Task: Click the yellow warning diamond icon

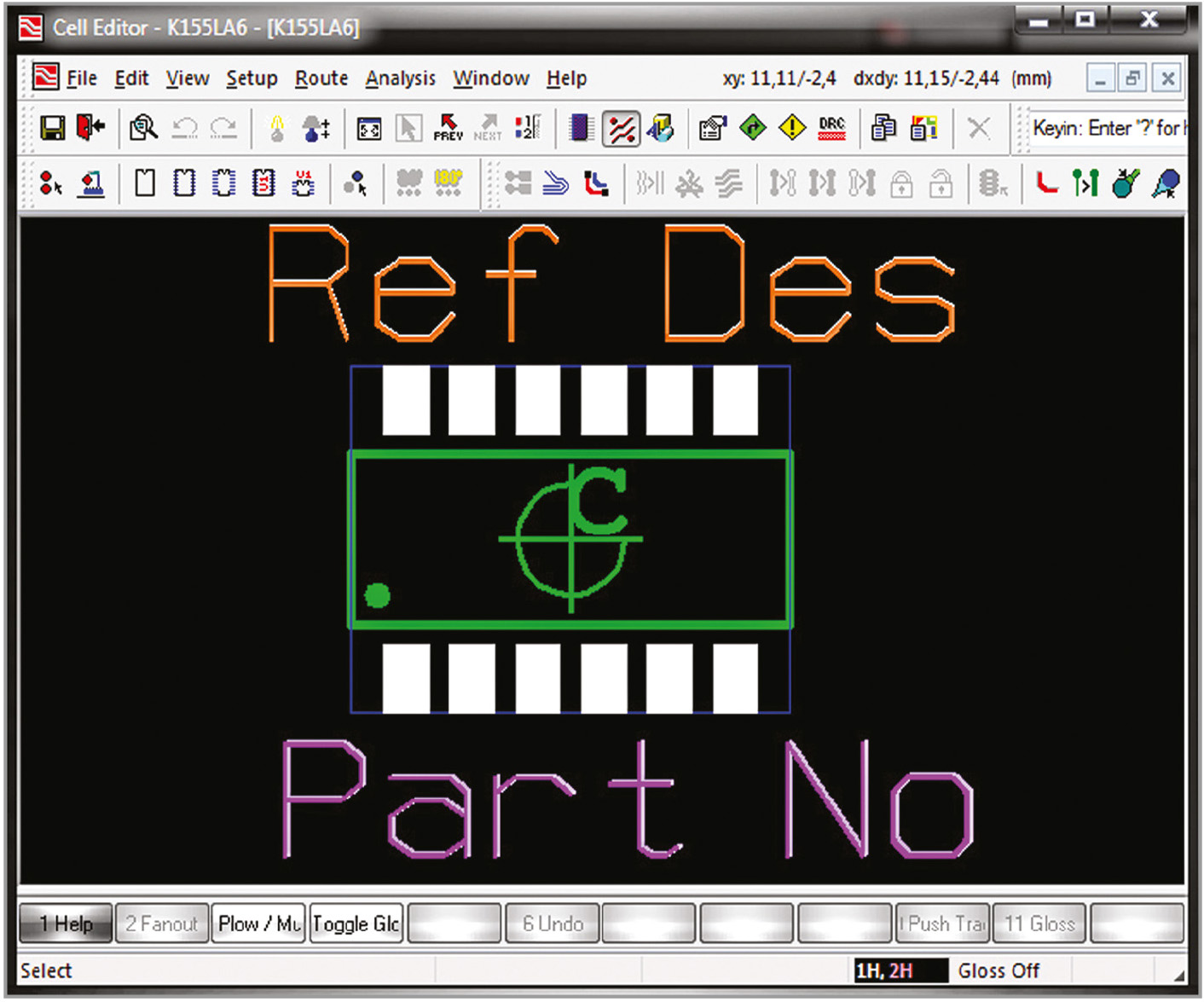Action: pos(792,129)
